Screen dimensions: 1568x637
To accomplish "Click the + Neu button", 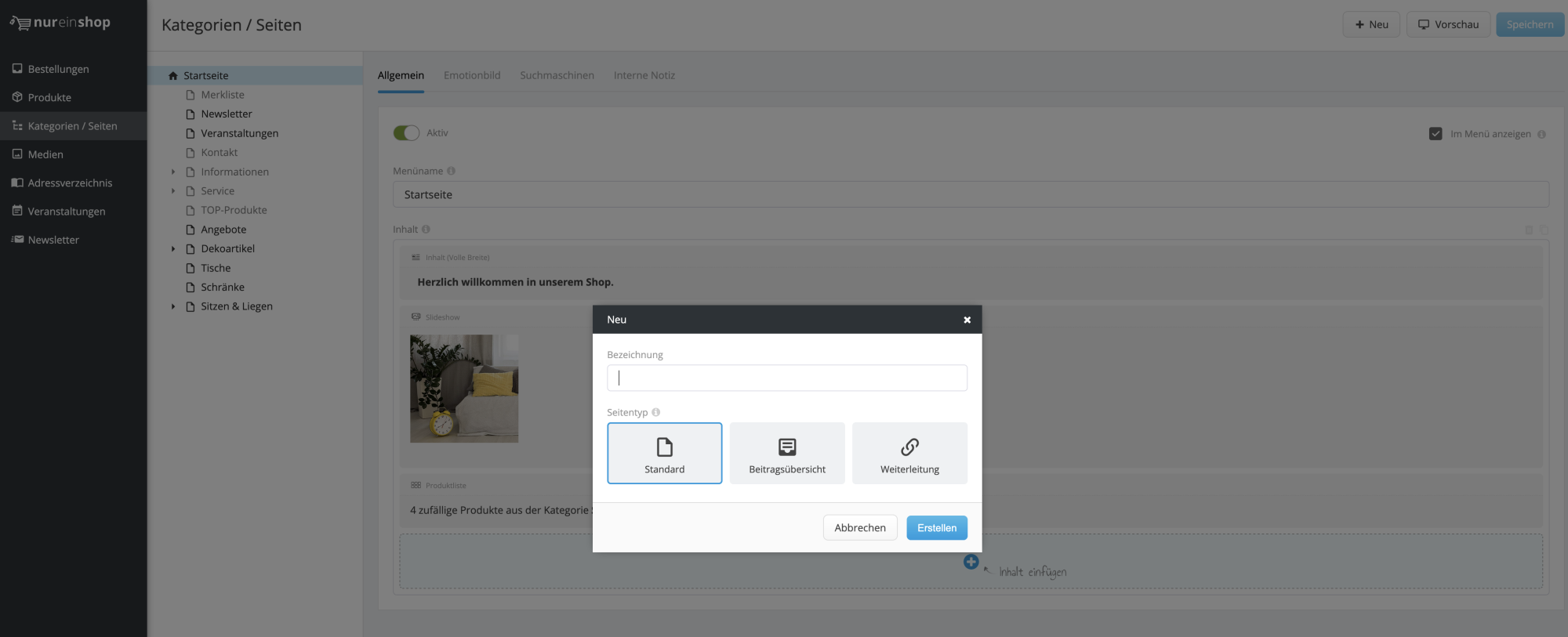I will 1371,24.
